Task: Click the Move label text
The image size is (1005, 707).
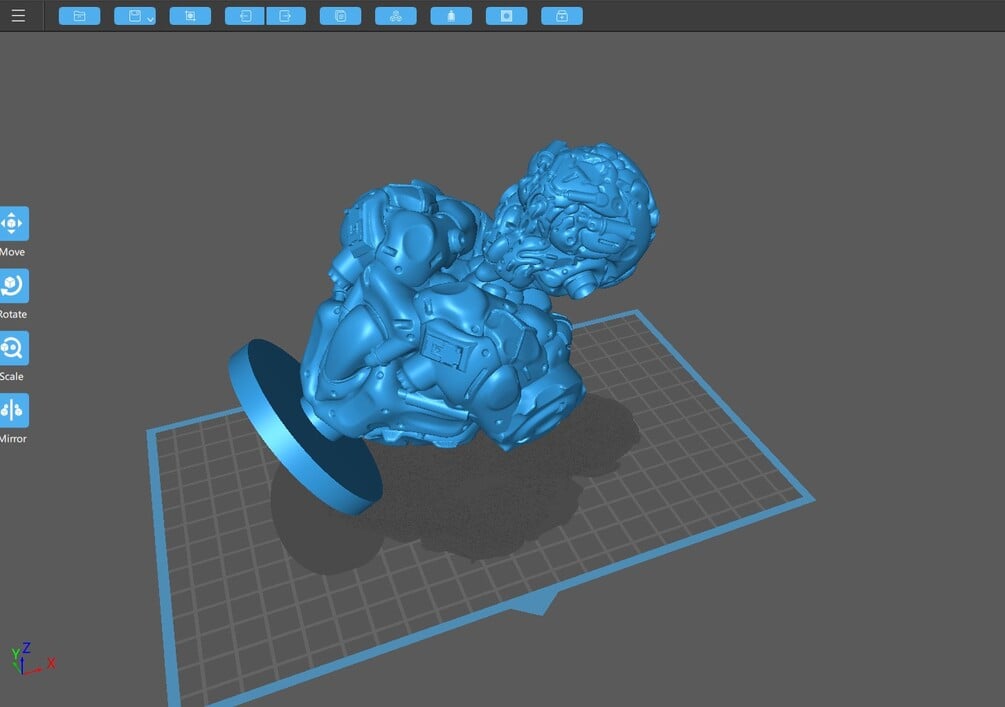Action: [12, 252]
